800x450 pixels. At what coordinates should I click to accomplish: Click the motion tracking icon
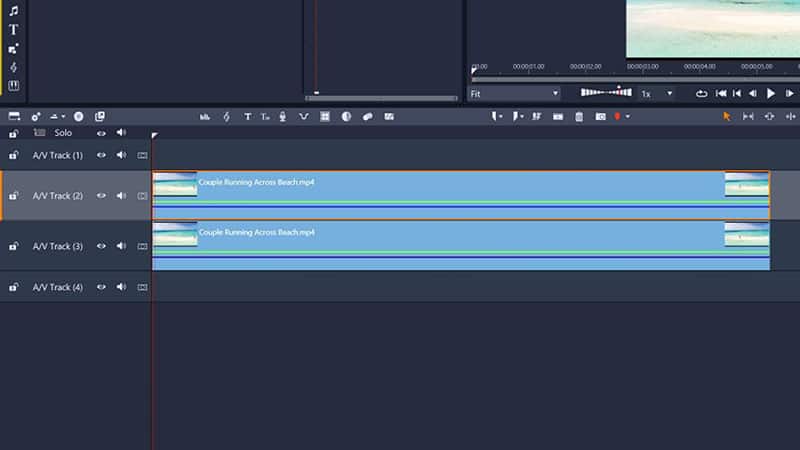367,117
